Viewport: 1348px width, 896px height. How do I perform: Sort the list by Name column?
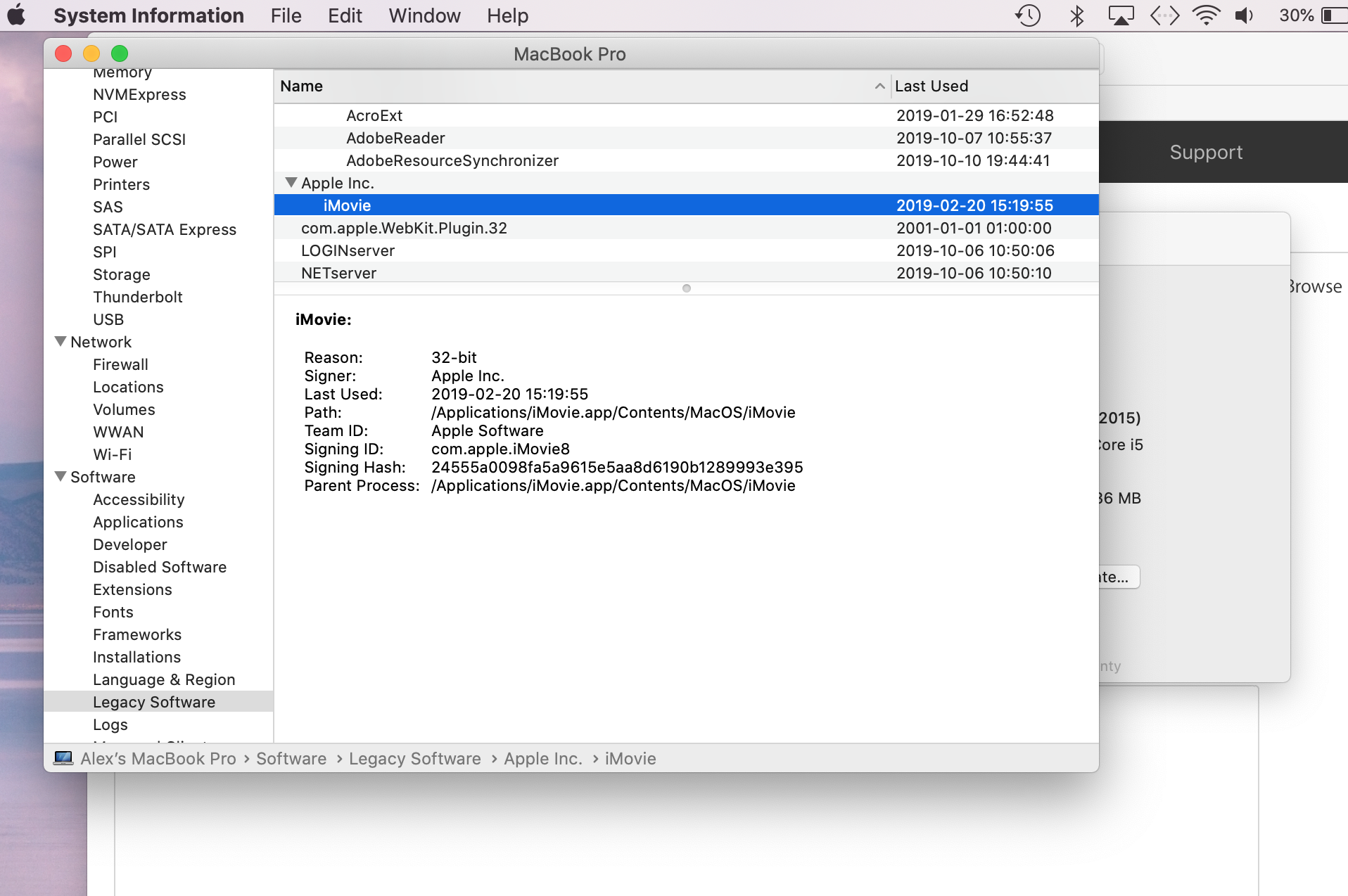582,86
